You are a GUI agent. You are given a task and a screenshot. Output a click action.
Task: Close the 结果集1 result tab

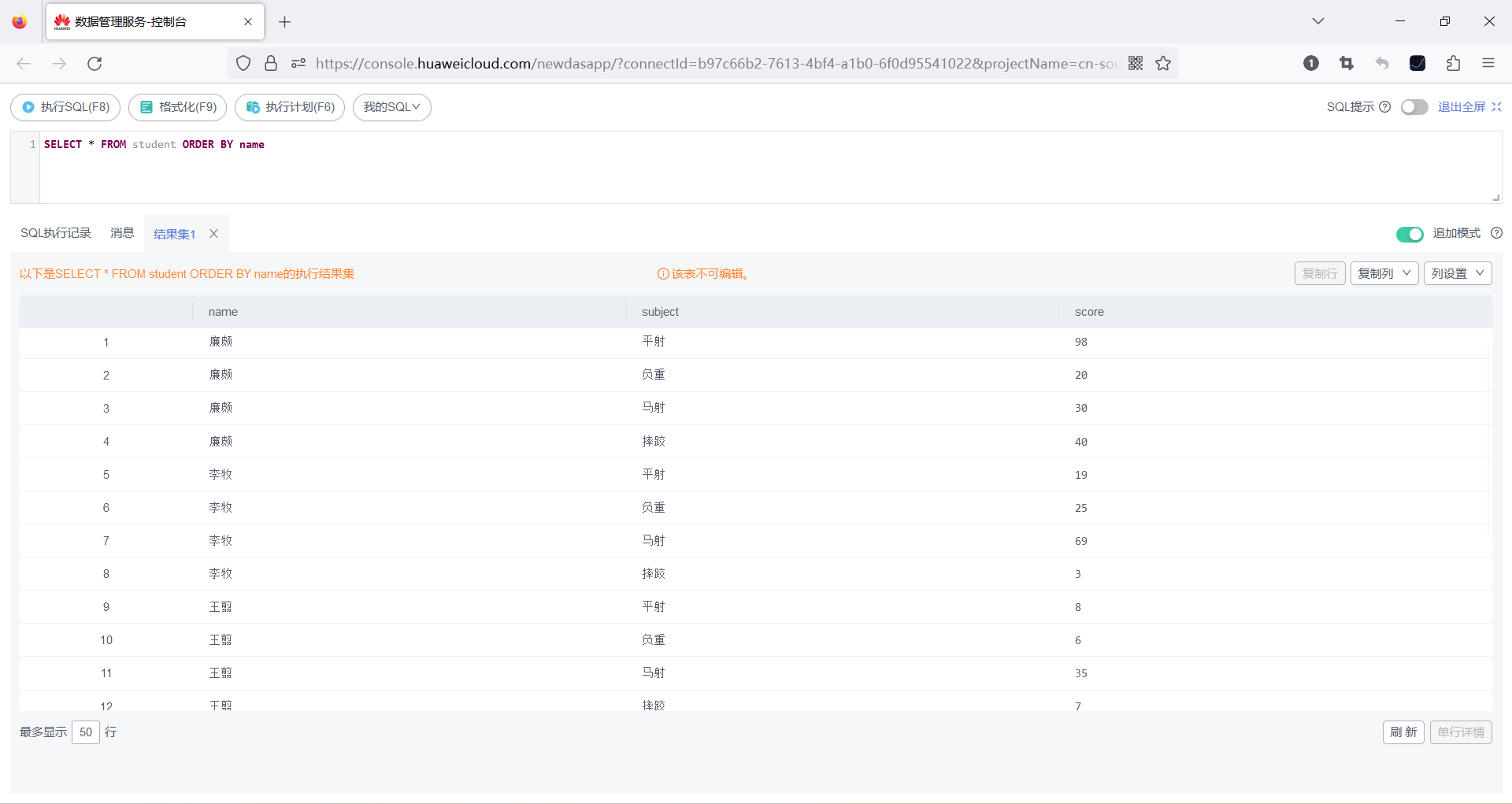(213, 234)
